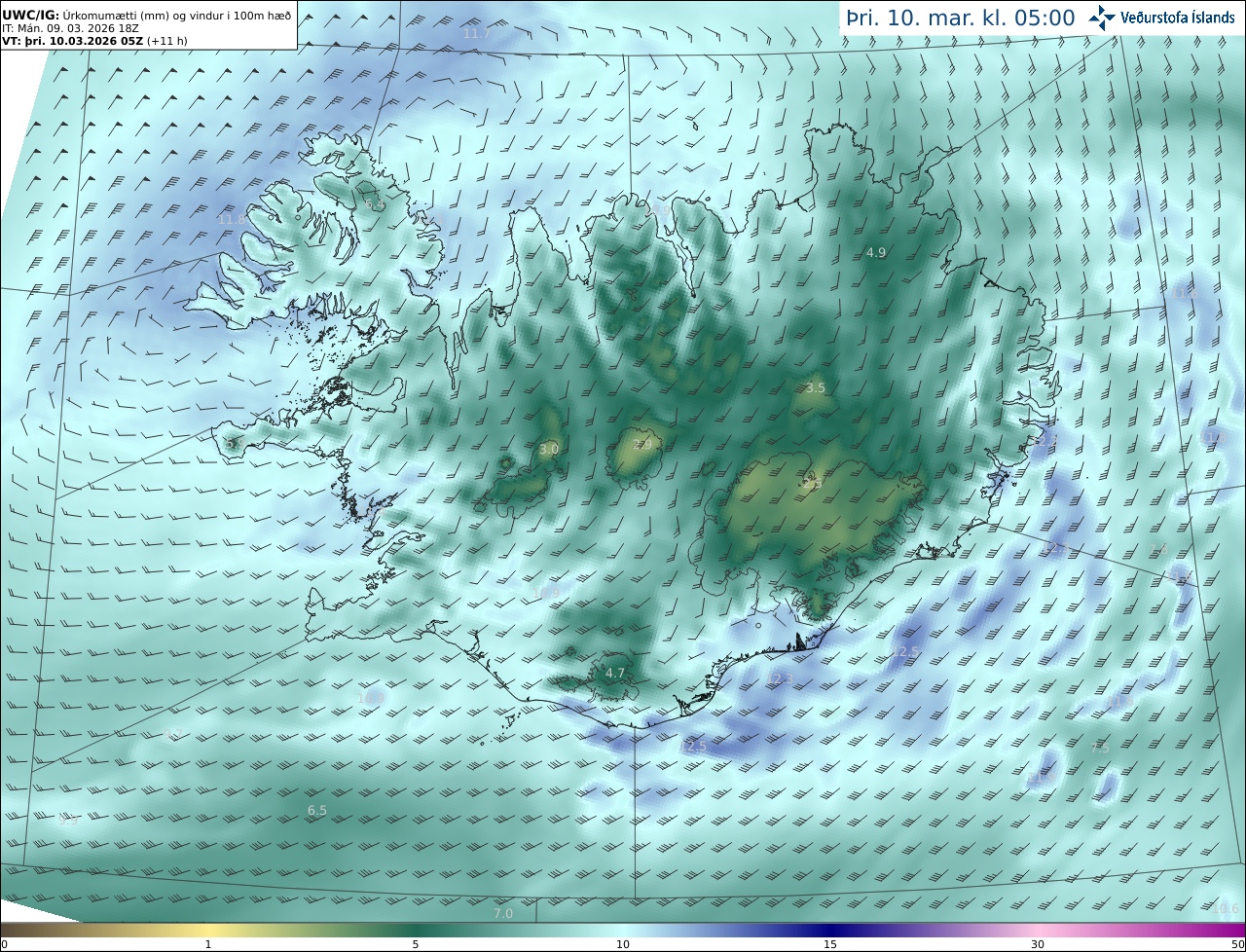Image resolution: width=1246 pixels, height=952 pixels.
Task: Click the 11.8 value by the Westfjords
Action: click(232, 220)
